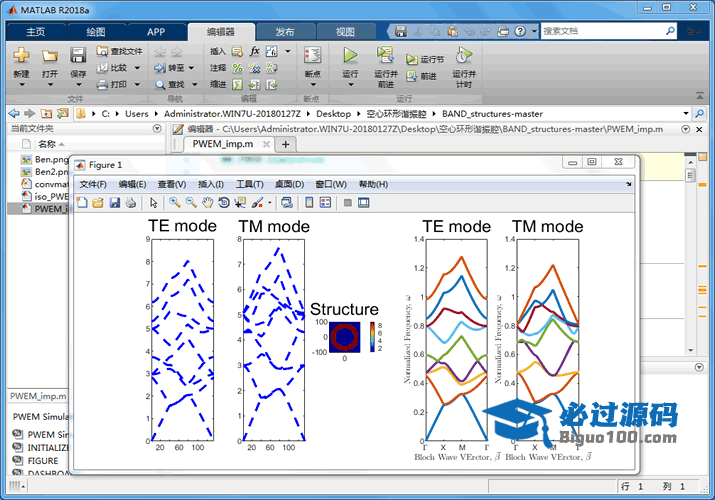Add a new editor tab with plus
Screen dimensions: 715x500
tap(285, 144)
